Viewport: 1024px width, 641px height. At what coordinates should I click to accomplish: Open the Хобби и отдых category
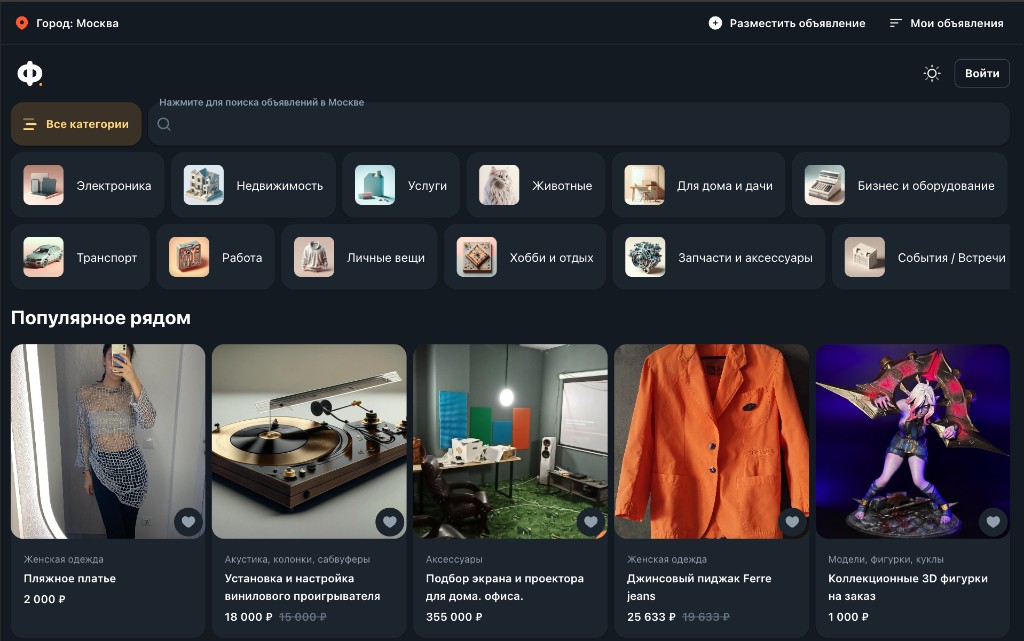525,257
